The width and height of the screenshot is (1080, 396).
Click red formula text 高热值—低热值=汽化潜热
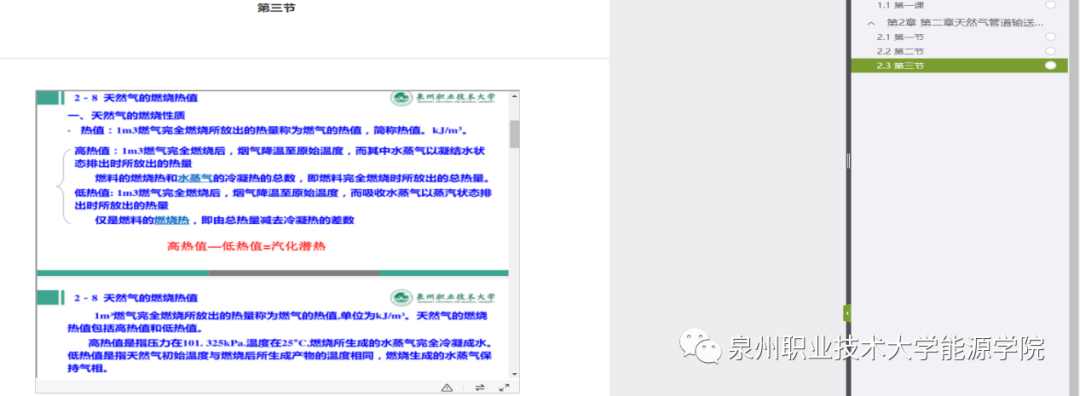(246, 246)
